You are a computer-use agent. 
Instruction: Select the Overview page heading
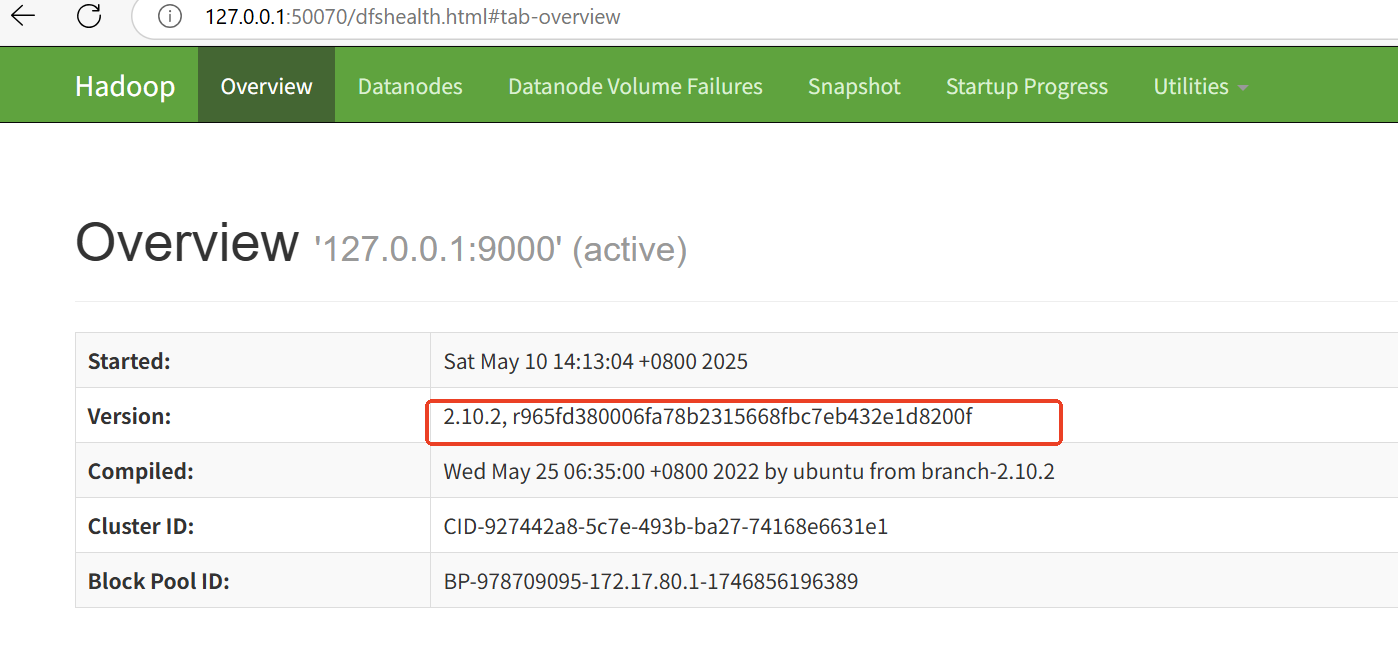(x=187, y=242)
